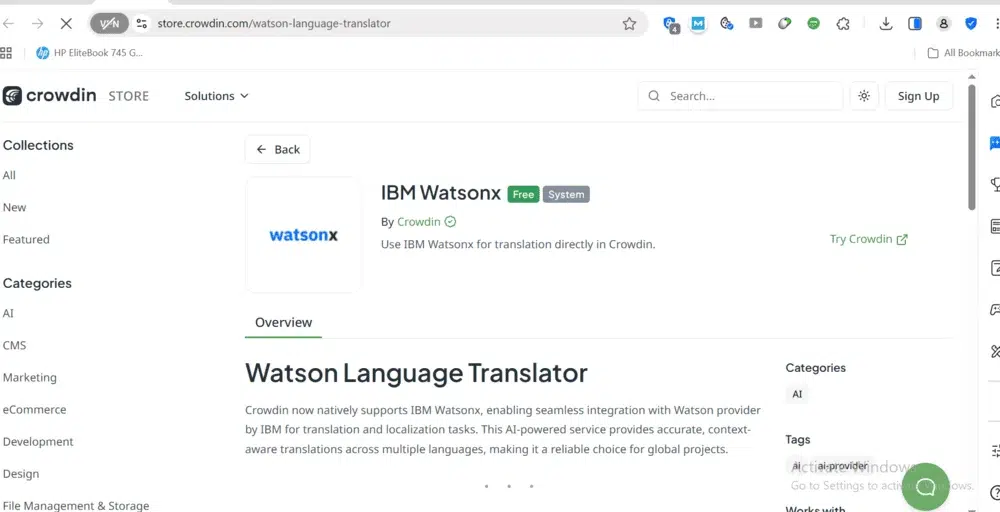The width and height of the screenshot is (1000, 512).
Task: Click the IBM Watsonx title
Action: click(x=441, y=193)
